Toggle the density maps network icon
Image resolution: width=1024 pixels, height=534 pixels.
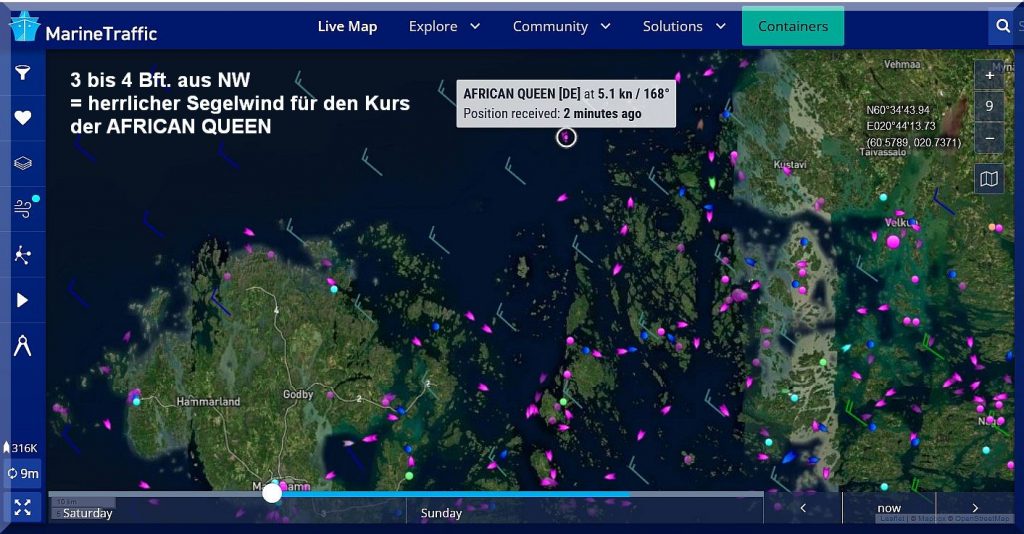pyautogui.click(x=22, y=254)
